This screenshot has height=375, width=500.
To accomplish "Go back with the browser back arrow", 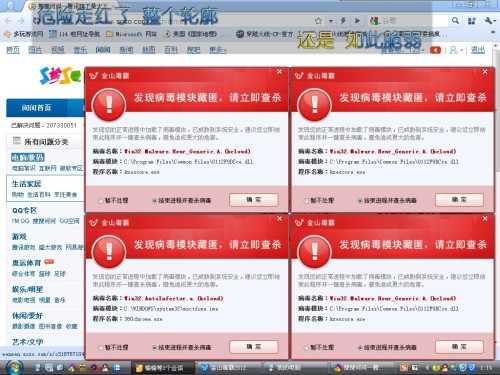I will [8, 21].
